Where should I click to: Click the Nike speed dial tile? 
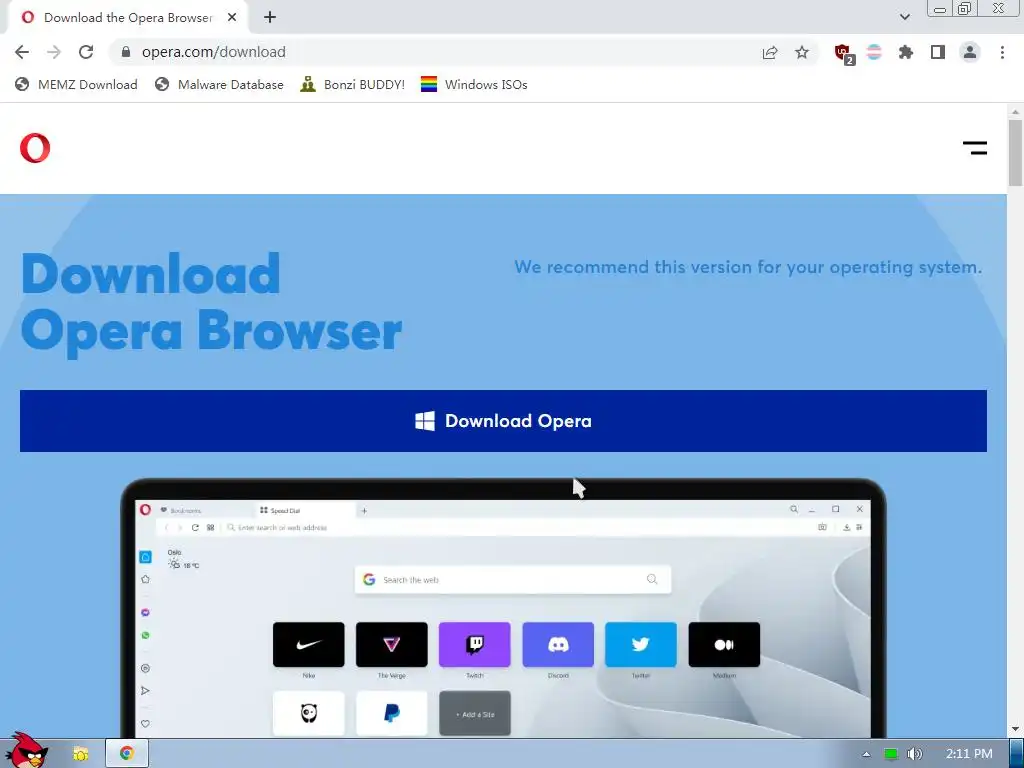click(x=308, y=645)
